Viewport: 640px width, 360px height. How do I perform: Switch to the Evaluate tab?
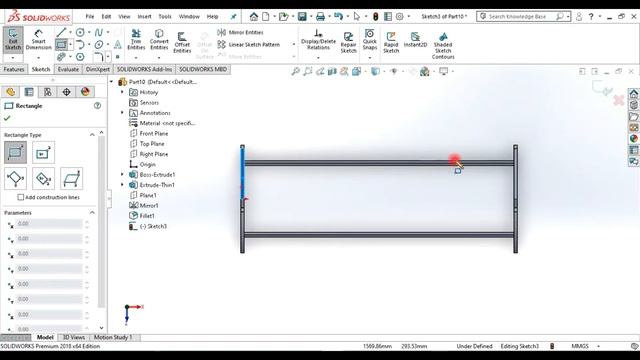[68, 69]
